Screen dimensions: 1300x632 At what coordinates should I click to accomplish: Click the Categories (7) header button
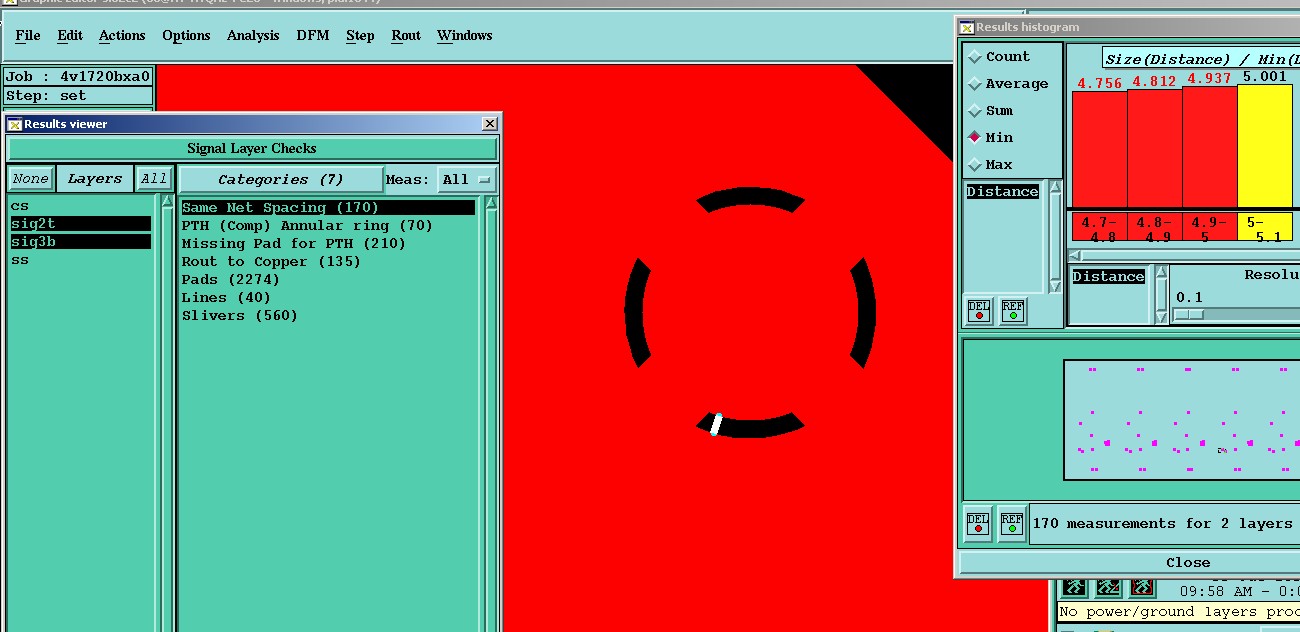click(x=281, y=180)
